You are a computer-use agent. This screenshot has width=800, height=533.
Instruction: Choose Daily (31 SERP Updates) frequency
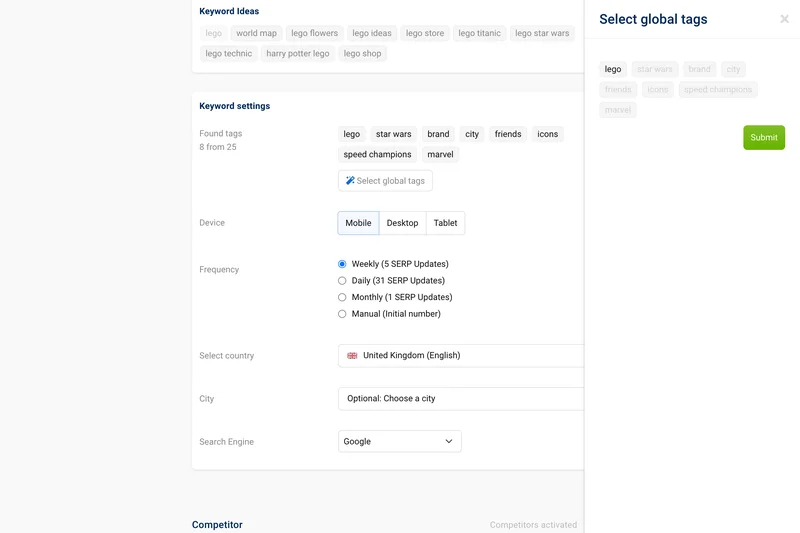tap(342, 281)
